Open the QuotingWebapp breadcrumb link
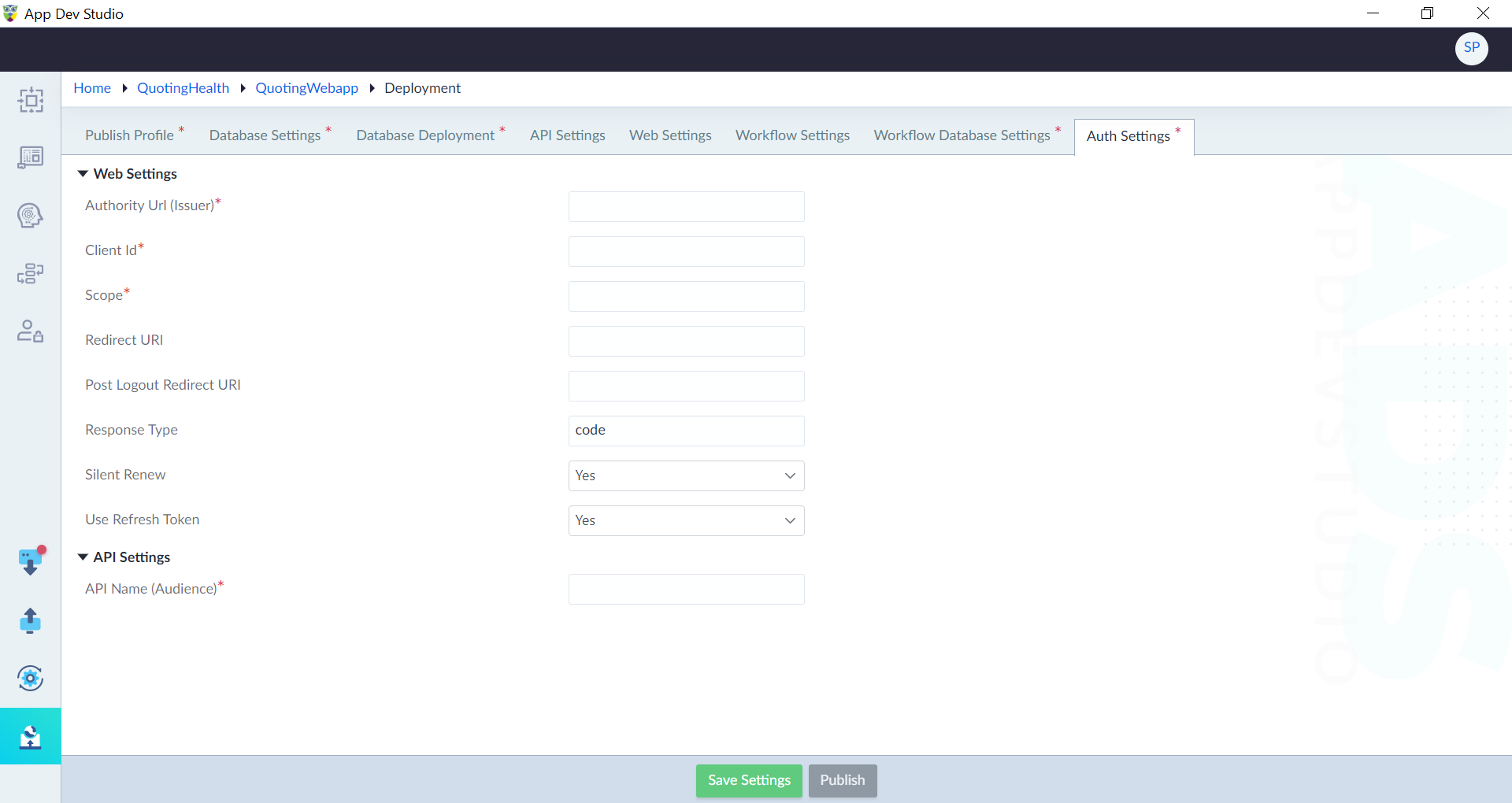This screenshot has height=803, width=1512. tap(307, 88)
